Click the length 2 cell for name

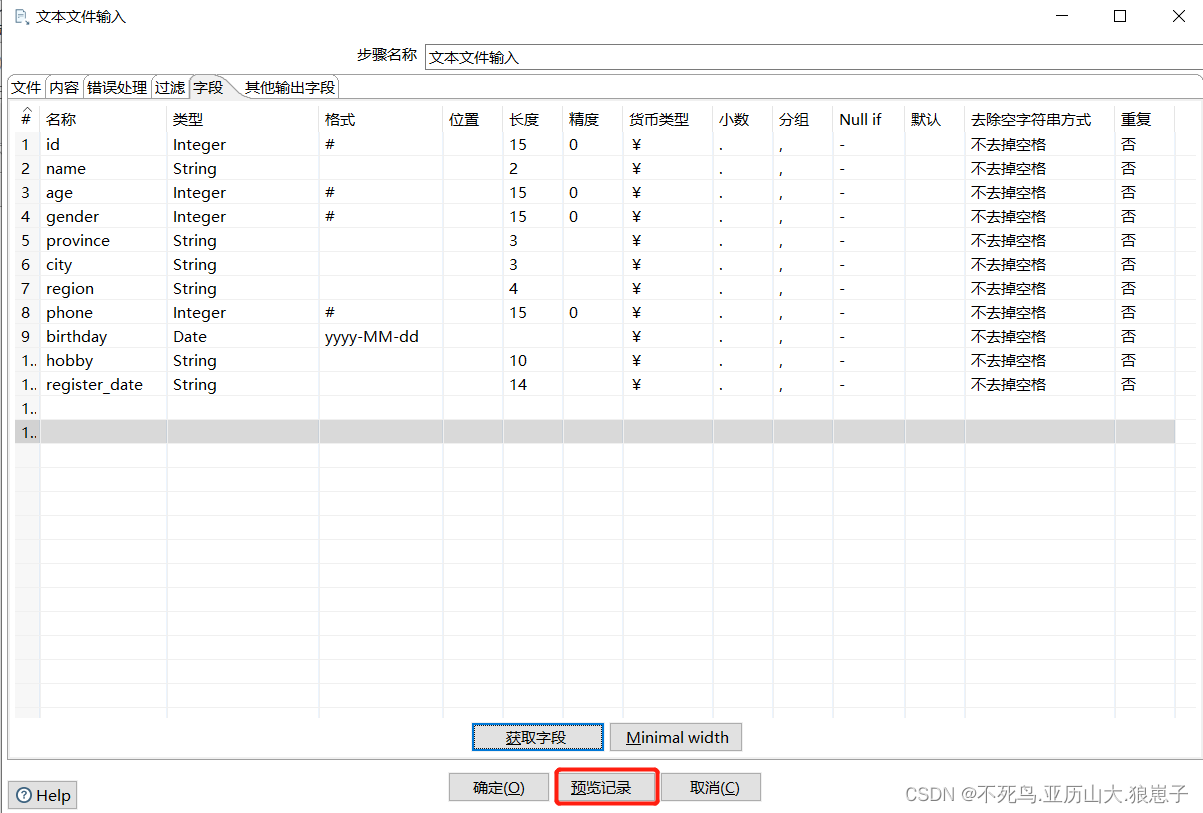click(533, 168)
